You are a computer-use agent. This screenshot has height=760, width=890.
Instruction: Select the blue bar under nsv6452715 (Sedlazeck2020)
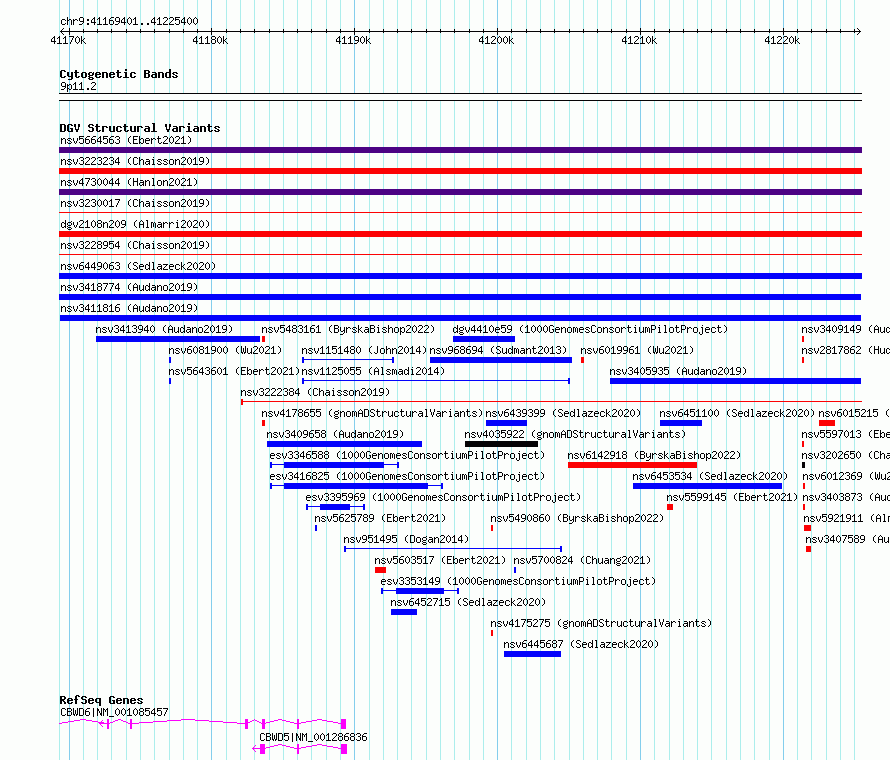click(x=404, y=612)
